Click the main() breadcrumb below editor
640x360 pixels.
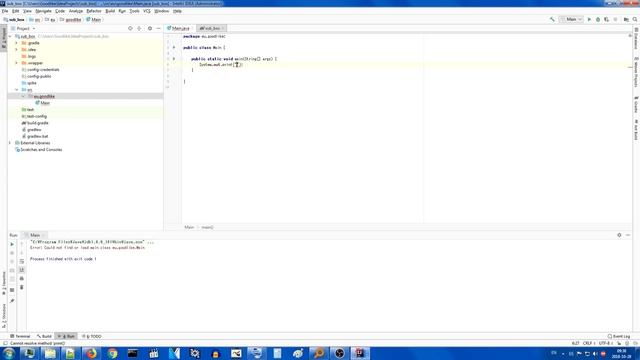(x=207, y=227)
